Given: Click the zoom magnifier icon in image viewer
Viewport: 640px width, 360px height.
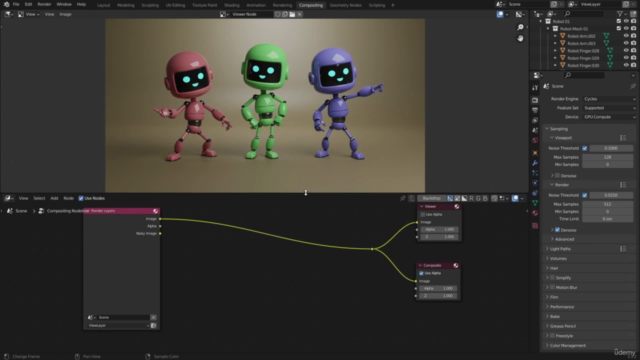Looking at the screenshot, I should coord(520,27).
